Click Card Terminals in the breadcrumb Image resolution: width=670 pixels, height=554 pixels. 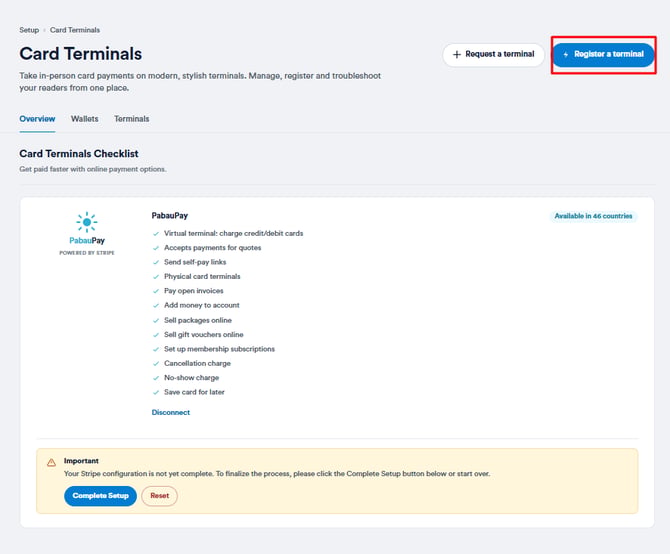(x=75, y=30)
